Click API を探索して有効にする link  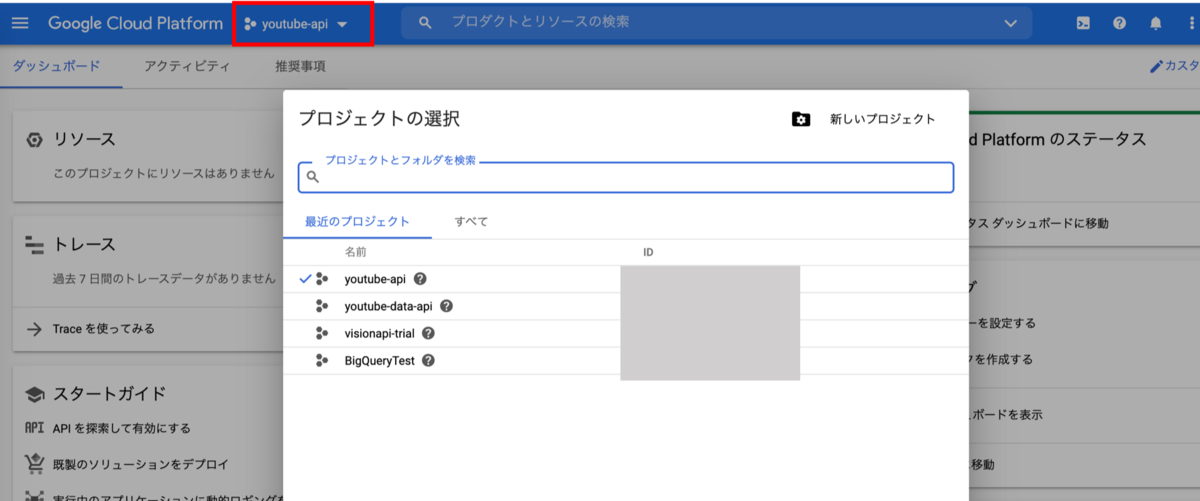[121, 428]
